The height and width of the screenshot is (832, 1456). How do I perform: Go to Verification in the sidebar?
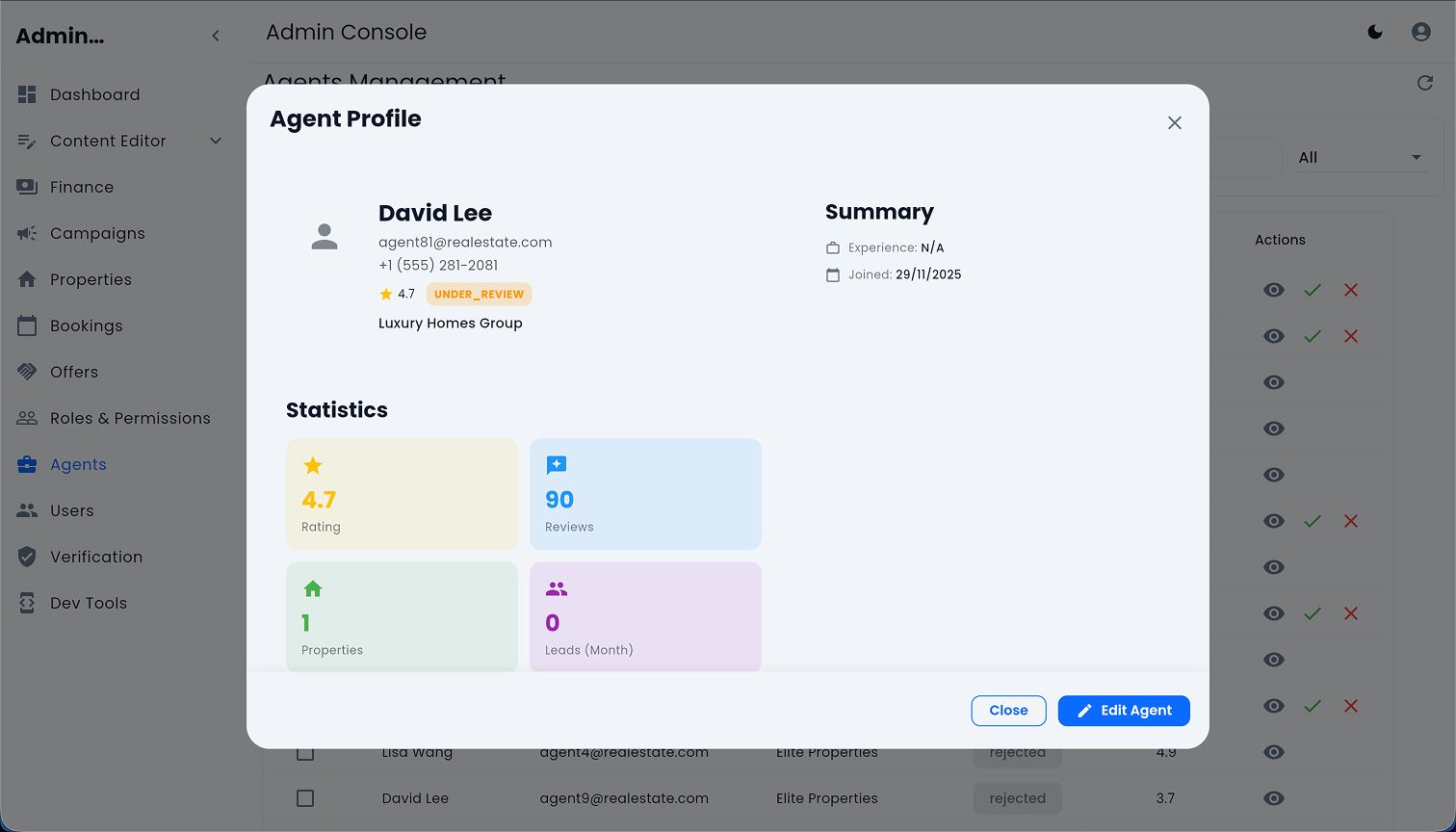point(95,557)
